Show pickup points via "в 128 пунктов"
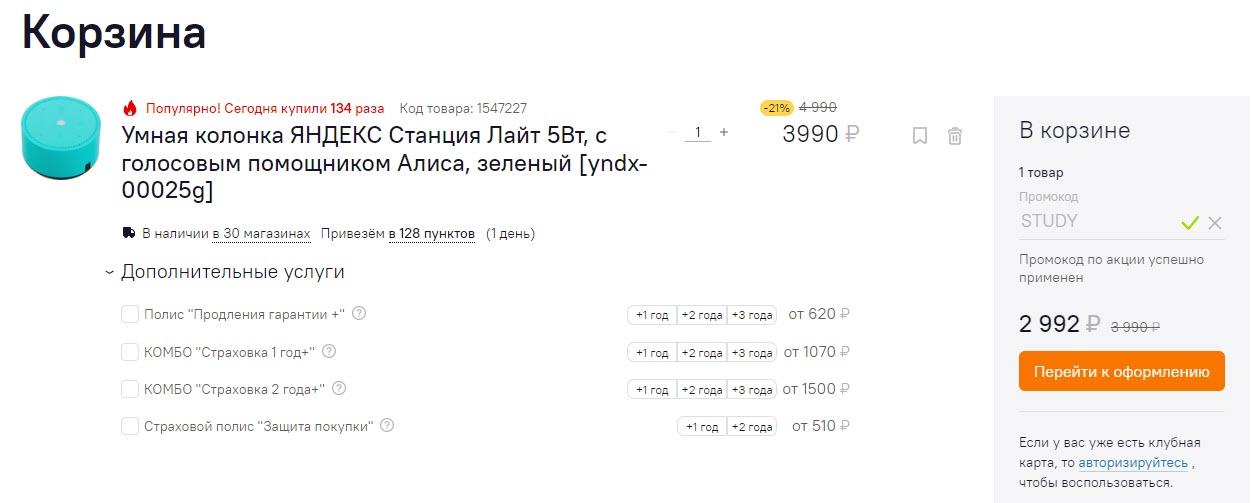The height and width of the screenshot is (503, 1253). 432,234
